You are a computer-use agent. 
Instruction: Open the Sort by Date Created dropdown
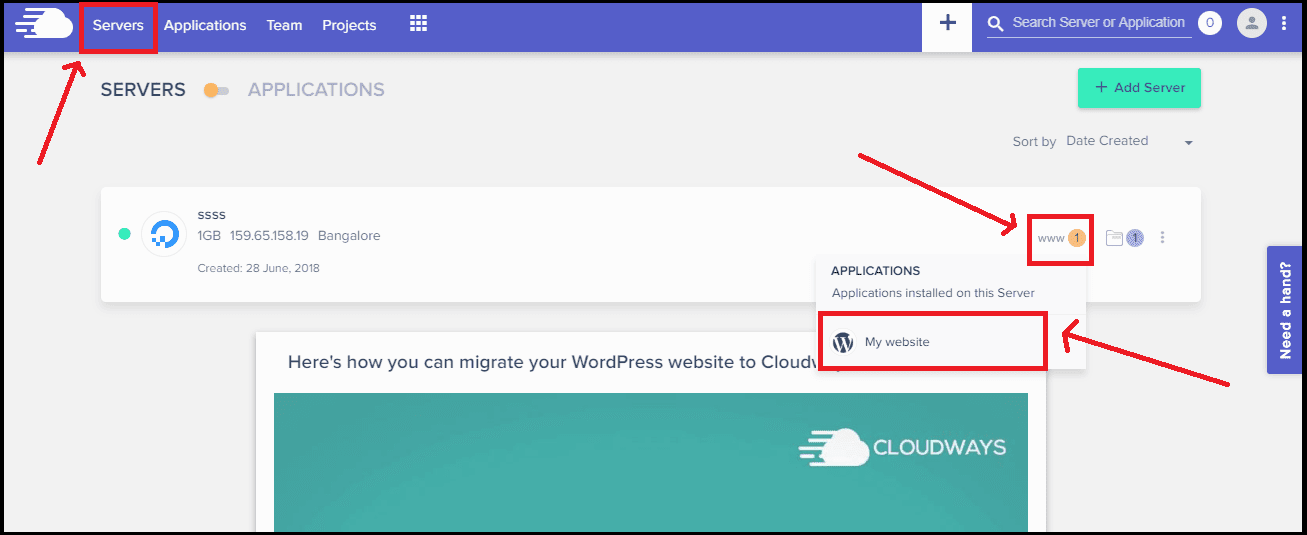coord(1130,141)
